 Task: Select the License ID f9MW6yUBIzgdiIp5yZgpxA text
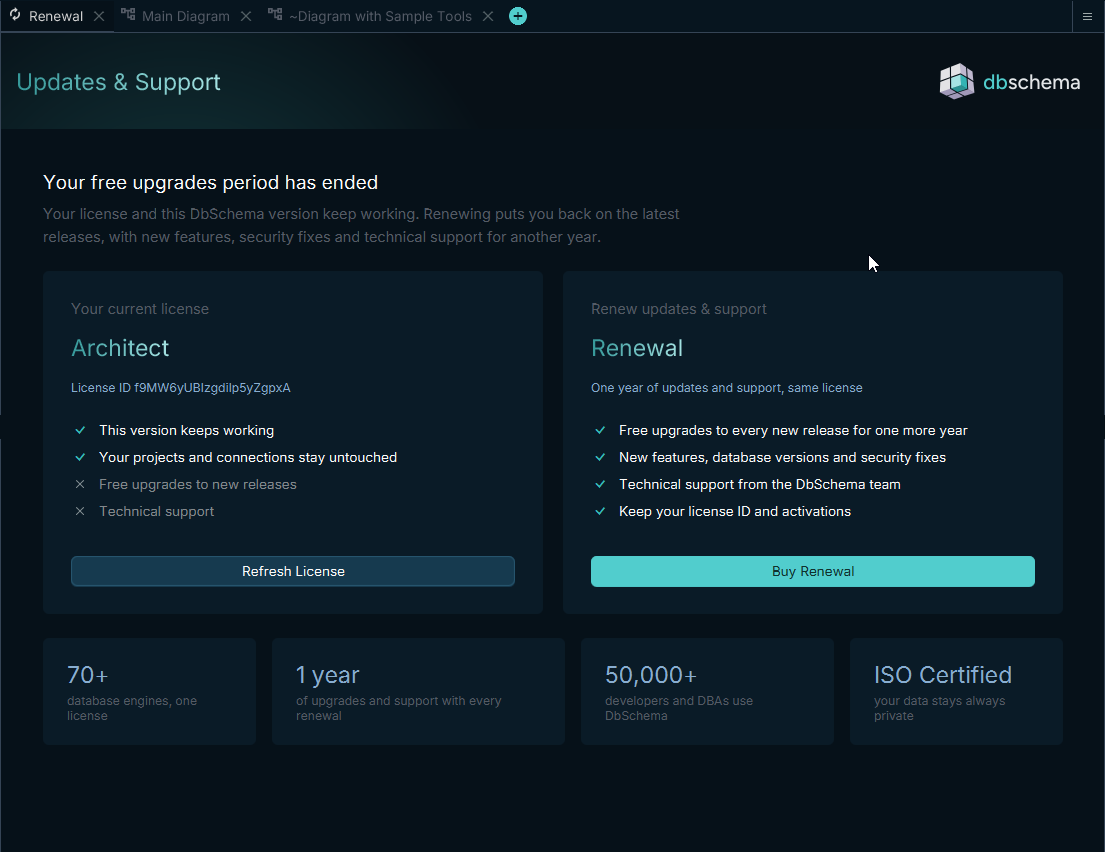pos(180,388)
